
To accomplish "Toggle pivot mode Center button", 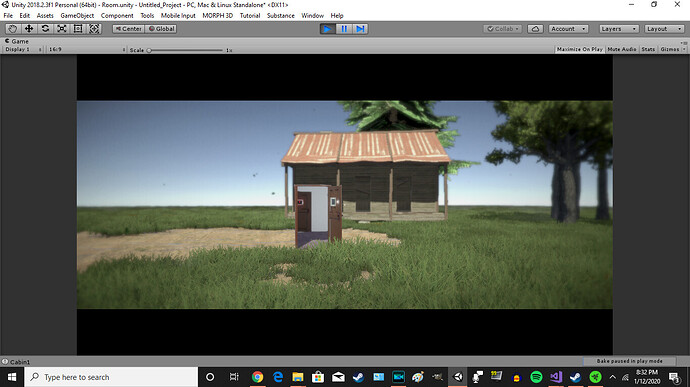I will pyautogui.click(x=128, y=29).
